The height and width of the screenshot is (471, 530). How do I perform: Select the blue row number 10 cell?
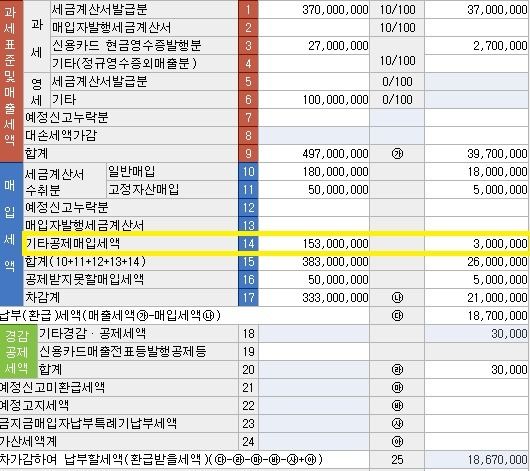(x=248, y=171)
